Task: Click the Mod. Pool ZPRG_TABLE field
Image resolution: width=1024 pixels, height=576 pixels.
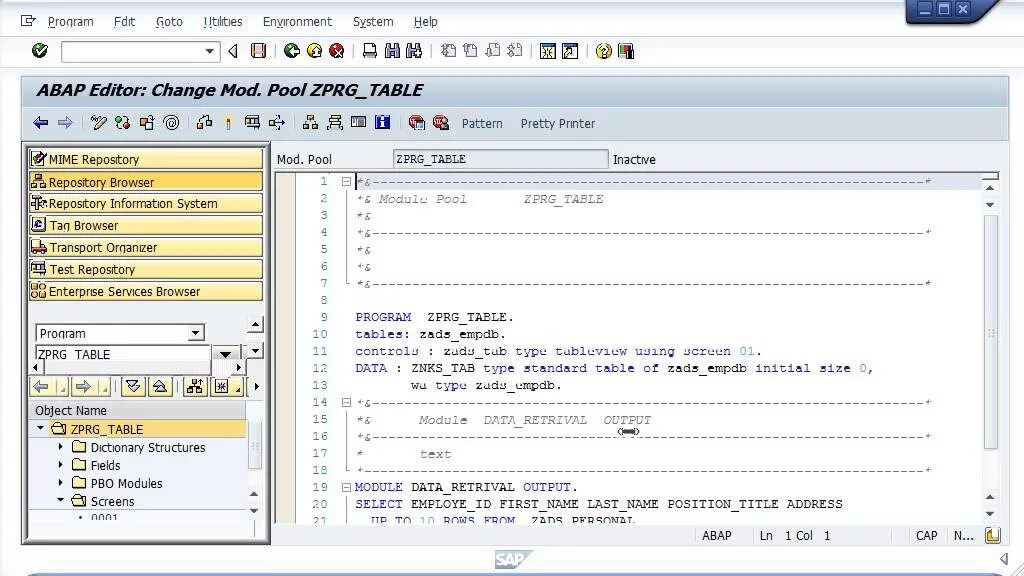Action: tap(500, 159)
